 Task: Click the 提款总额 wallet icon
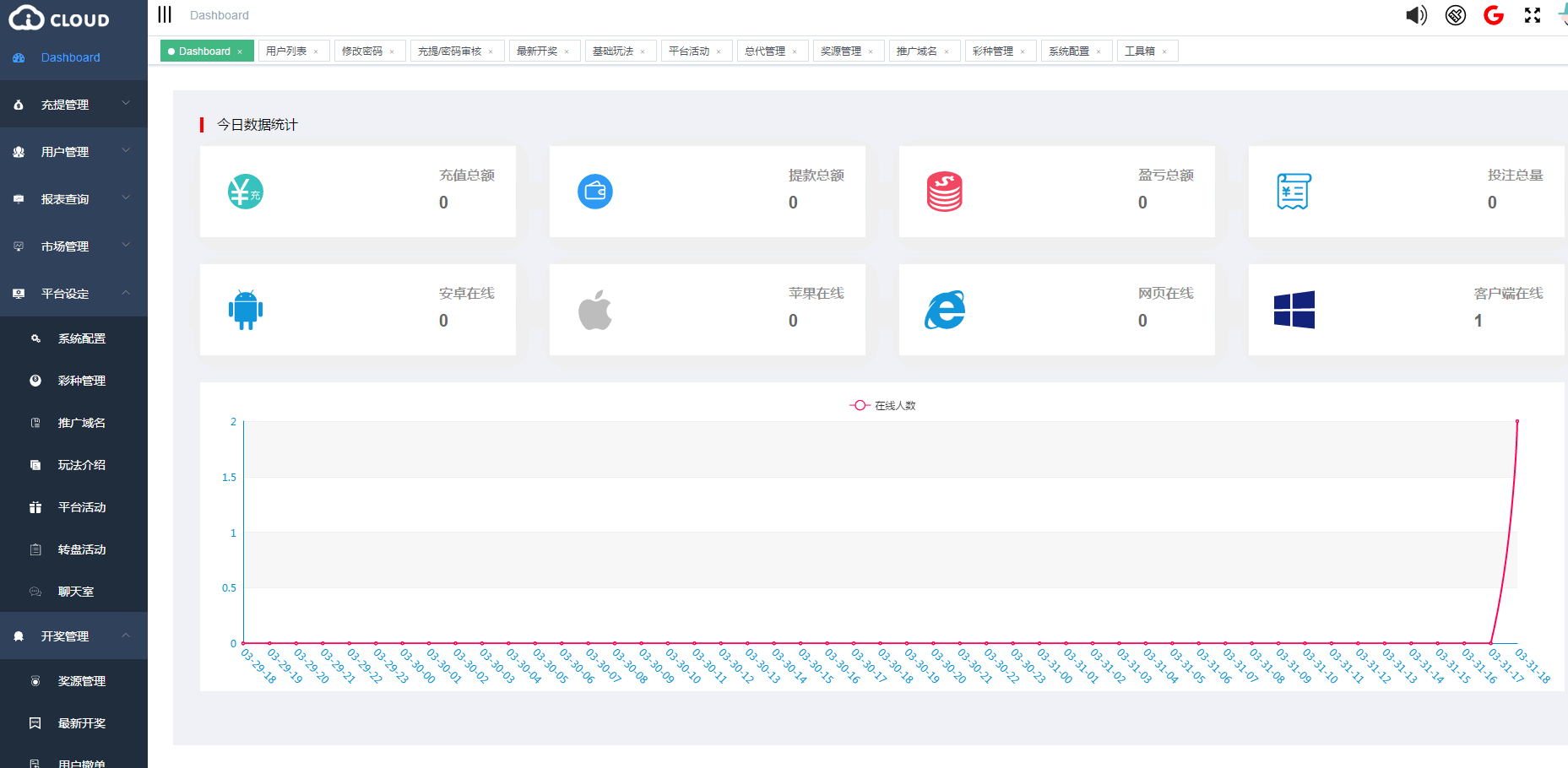pos(595,192)
